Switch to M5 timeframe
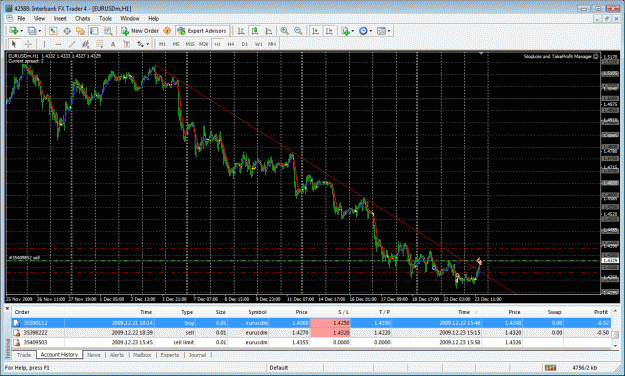Viewport: 625px width, 376px height. pos(176,44)
